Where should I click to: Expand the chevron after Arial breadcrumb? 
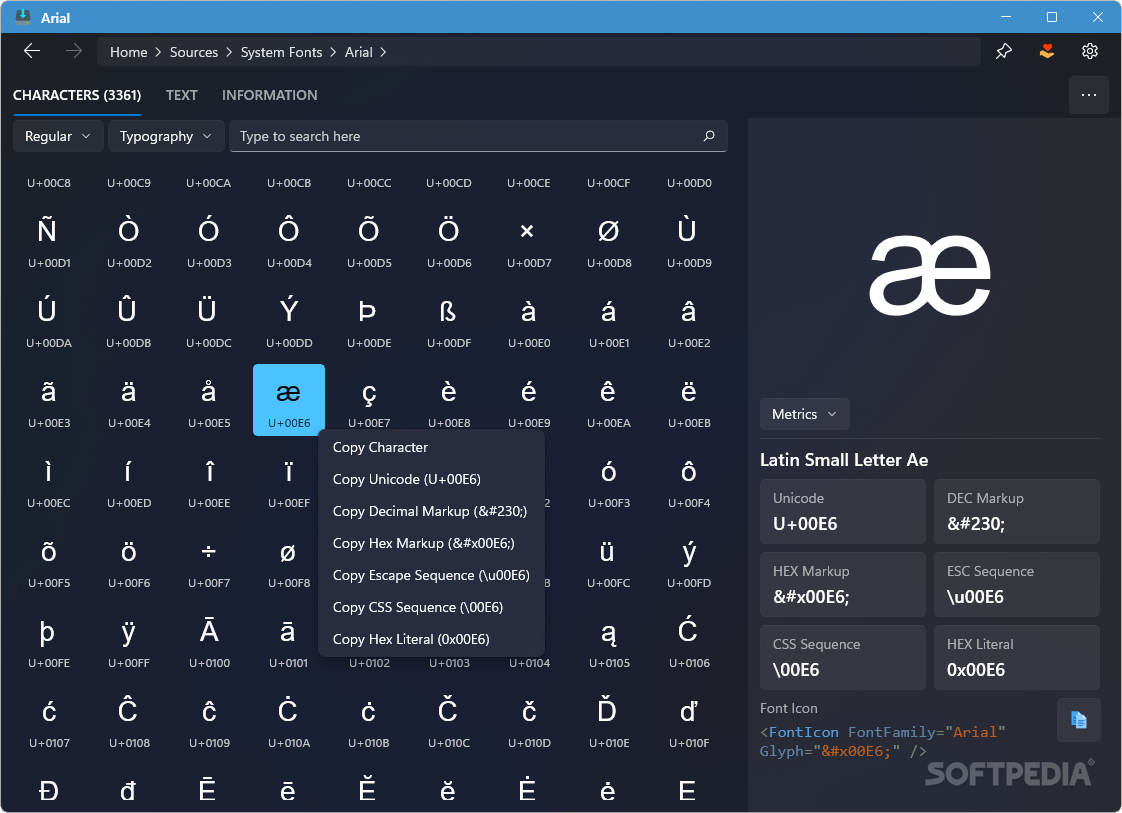point(384,52)
